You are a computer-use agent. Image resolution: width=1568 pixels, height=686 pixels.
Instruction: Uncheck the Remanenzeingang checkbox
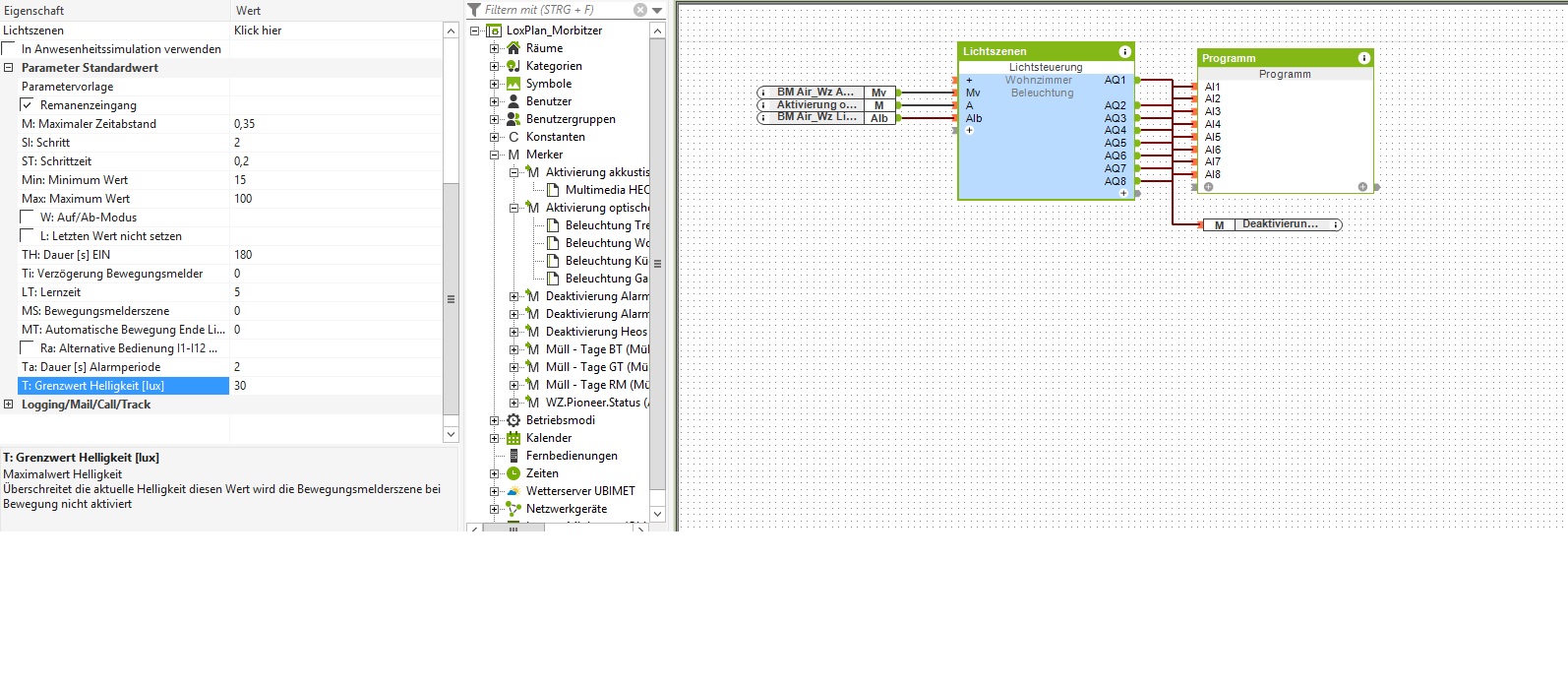[28, 105]
